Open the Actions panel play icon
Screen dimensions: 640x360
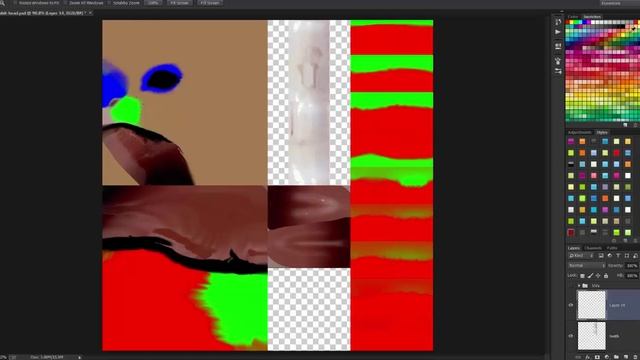point(558,32)
